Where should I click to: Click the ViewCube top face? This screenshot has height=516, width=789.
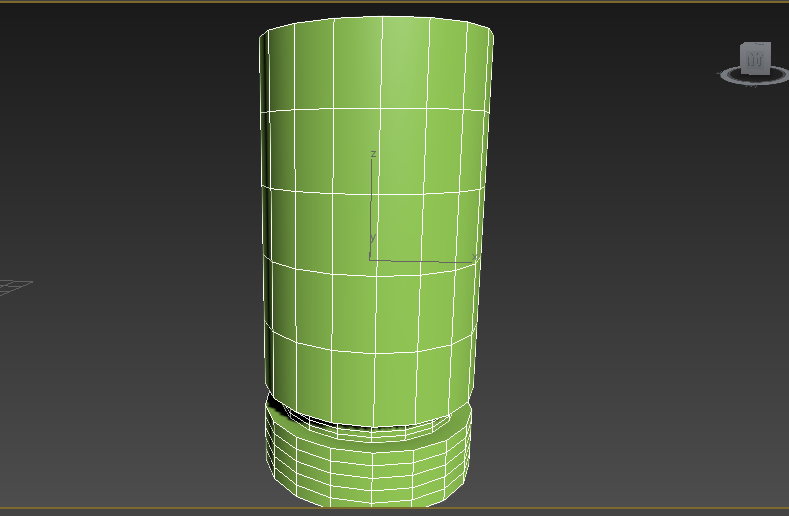pyautogui.click(x=756, y=46)
